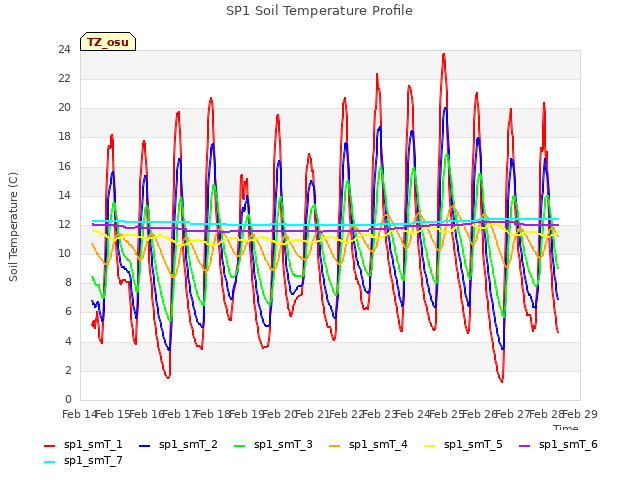Click the blue sp1_smT_2 legend swatch
This screenshot has width=640, height=480.
click(x=144, y=446)
